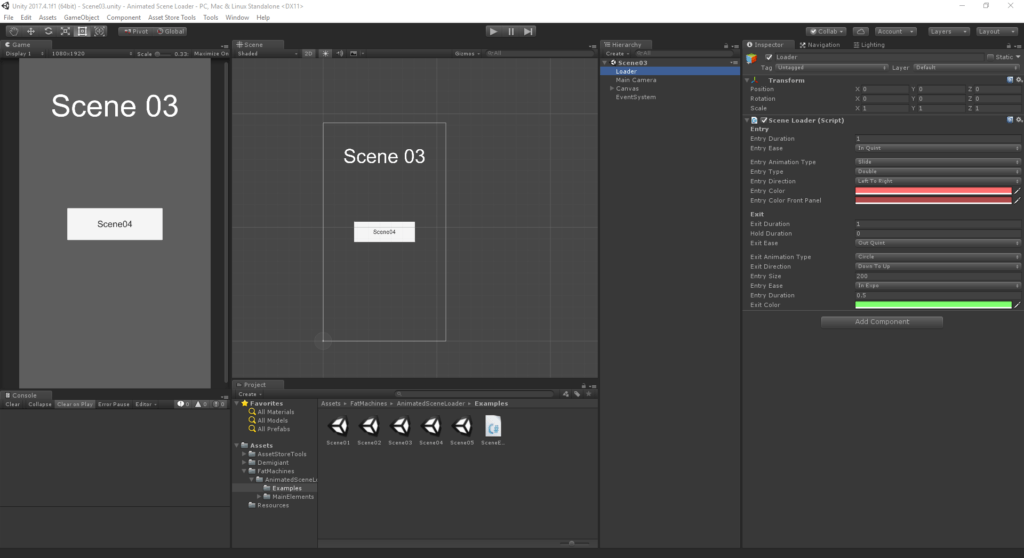Image resolution: width=1024 pixels, height=558 pixels.
Task: Open the Tag dropdown
Action: [831, 67]
